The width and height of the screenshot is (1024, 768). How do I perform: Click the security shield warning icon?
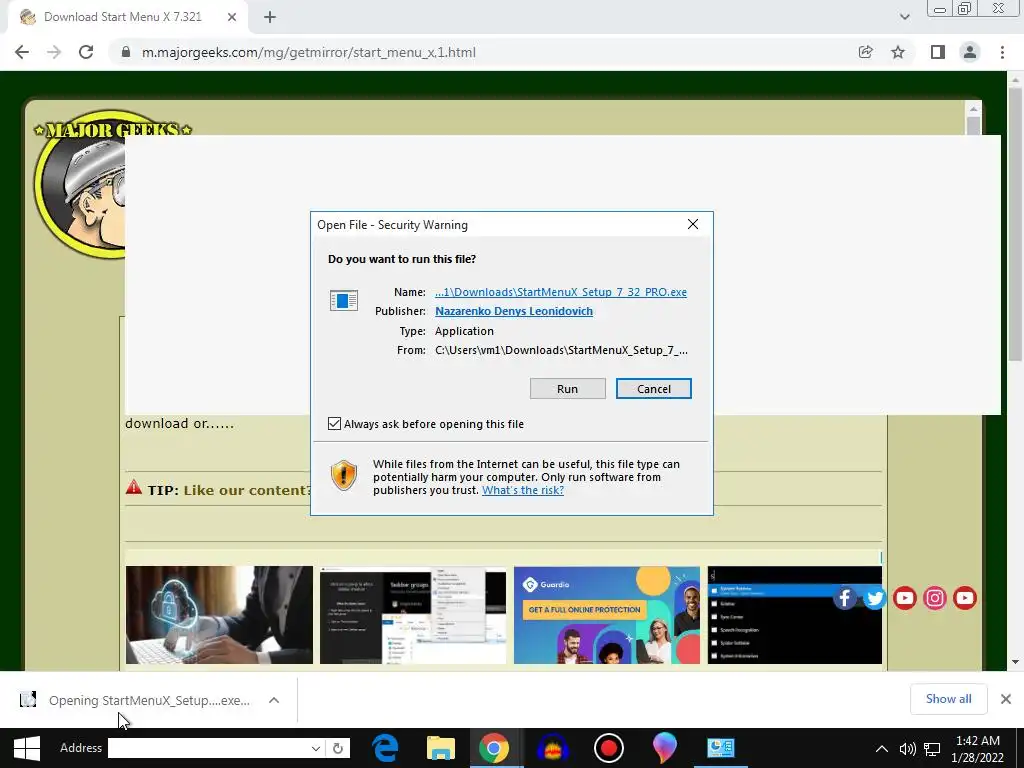pos(344,475)
